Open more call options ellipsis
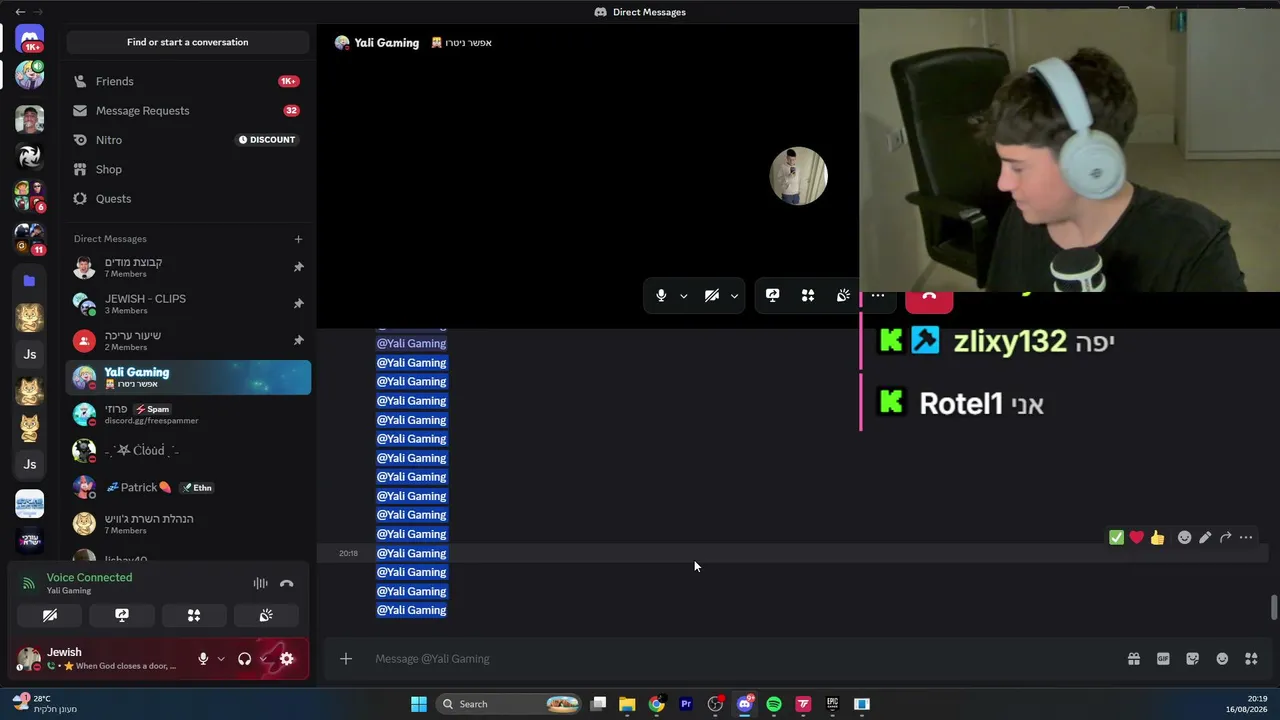Screen dimensions: 1280x720 point(878,296)
